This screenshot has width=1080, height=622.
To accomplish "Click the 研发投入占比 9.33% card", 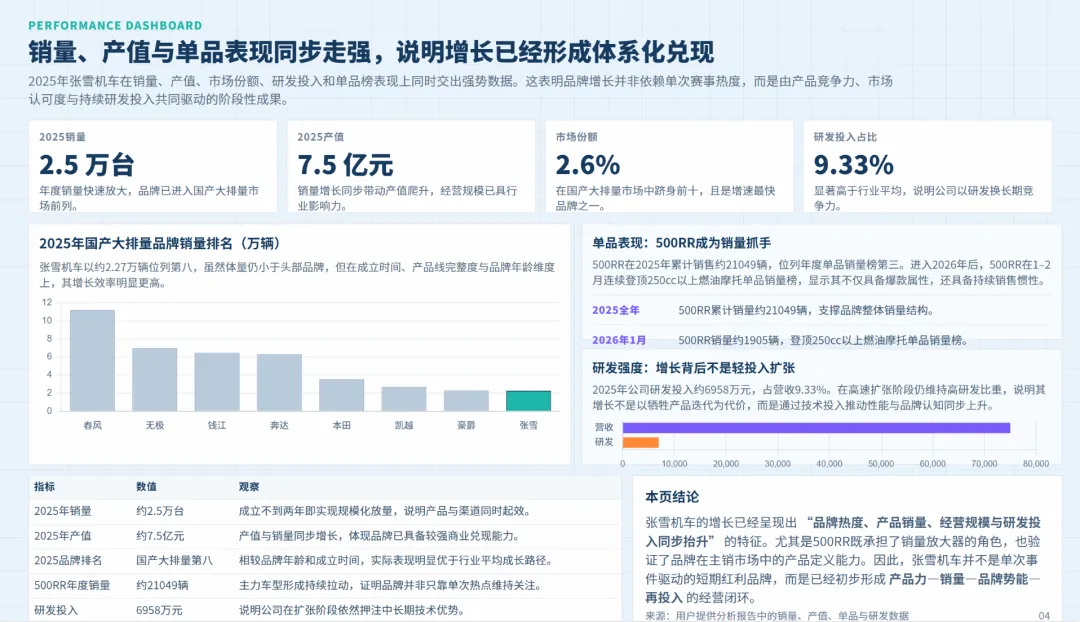I will 927,165.
